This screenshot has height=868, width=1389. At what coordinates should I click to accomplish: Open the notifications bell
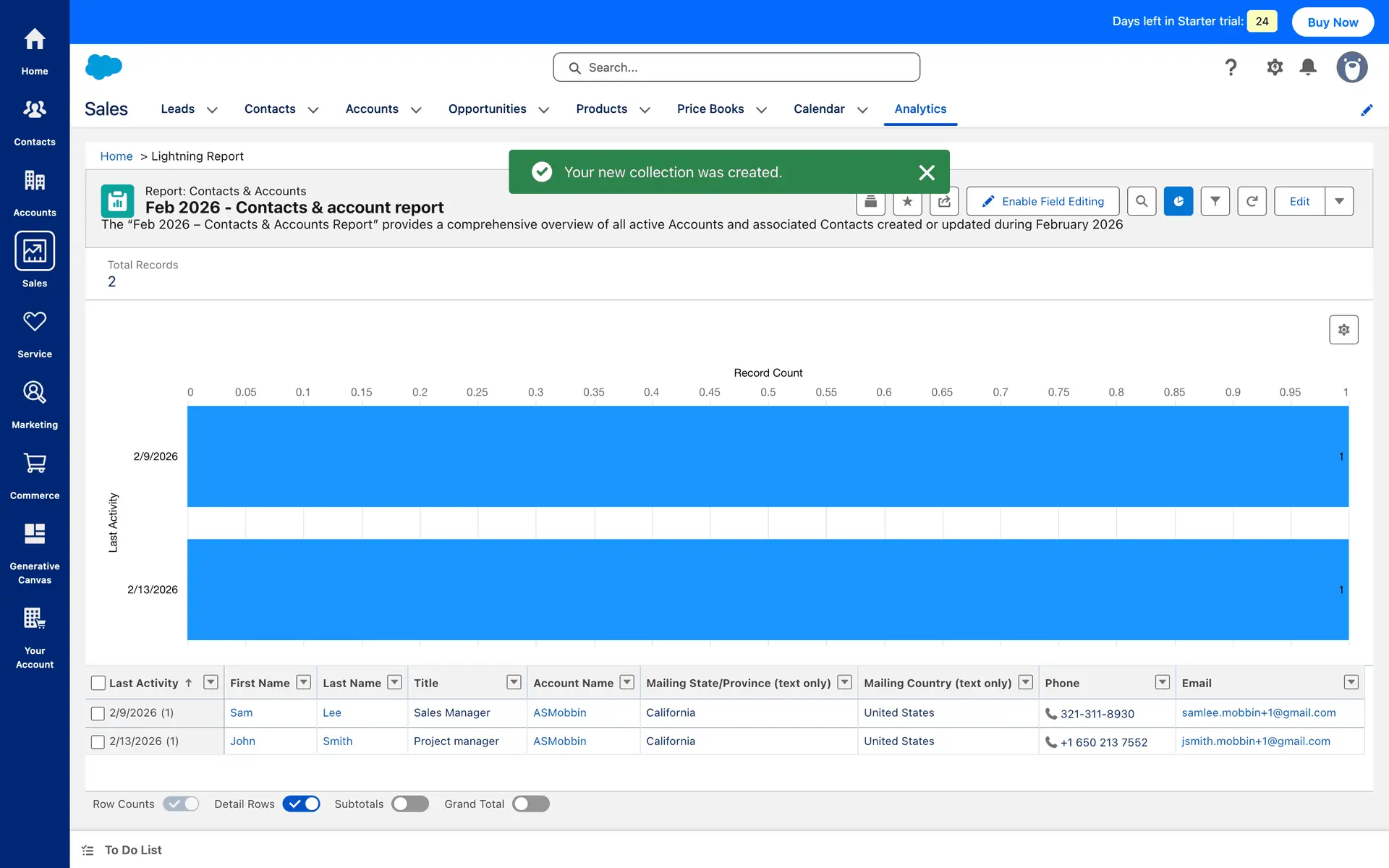point(1308,67)
